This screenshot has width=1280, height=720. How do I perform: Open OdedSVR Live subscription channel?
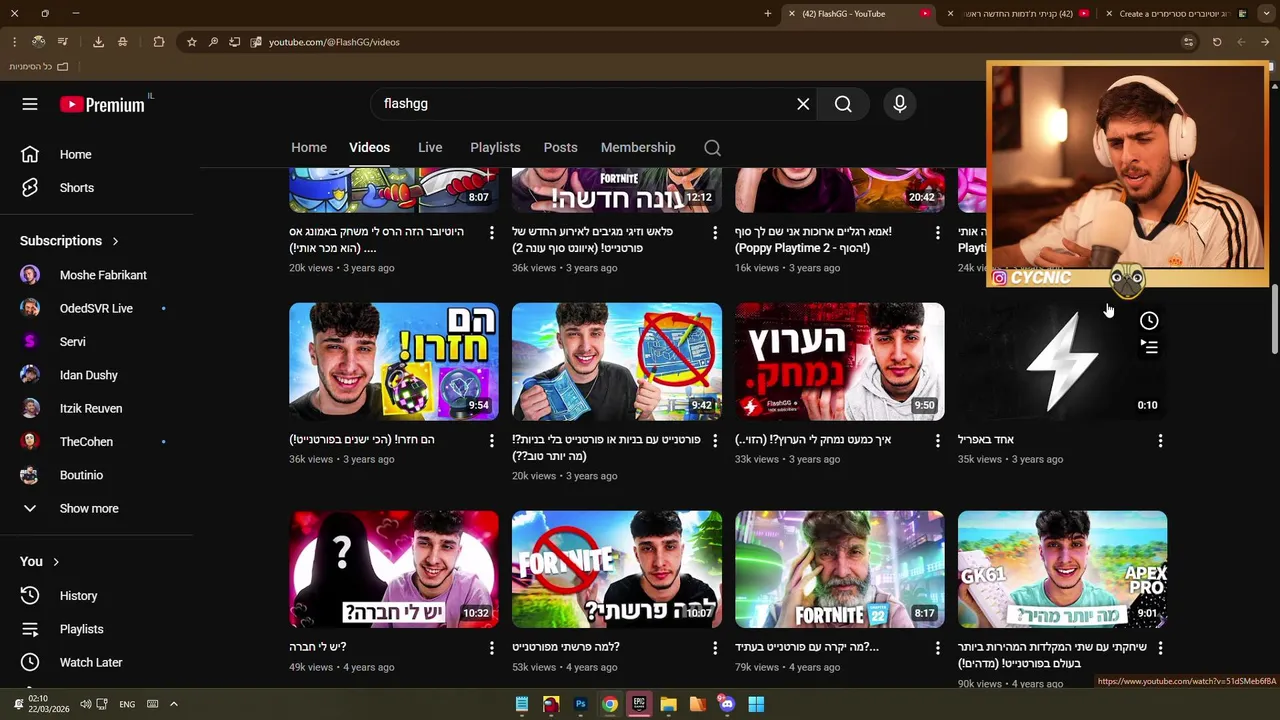click(96, 309)
